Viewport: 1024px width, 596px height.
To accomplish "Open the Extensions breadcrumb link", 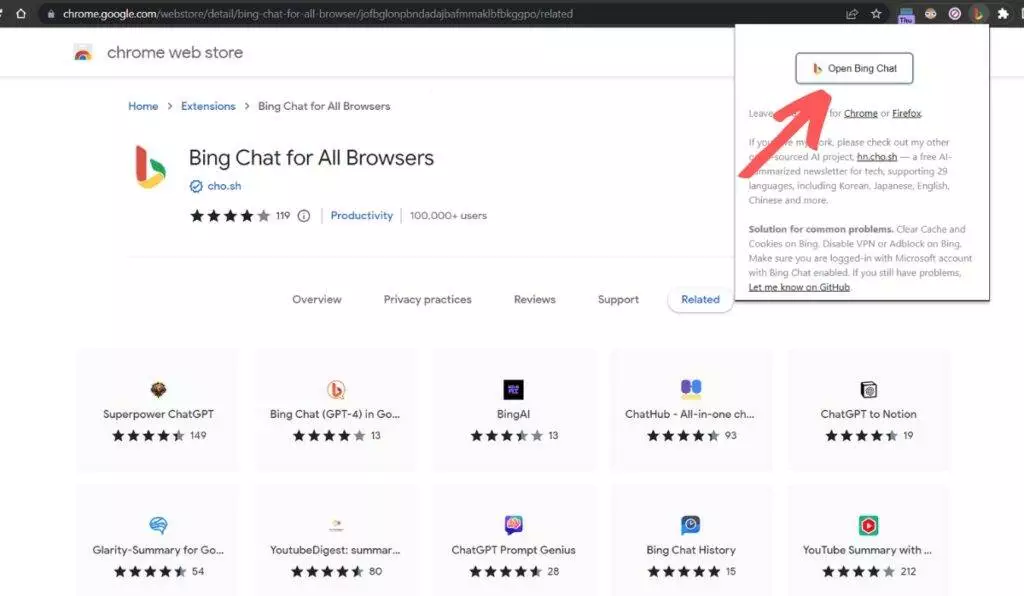I will pyautogui.click(x=208, y=106).
